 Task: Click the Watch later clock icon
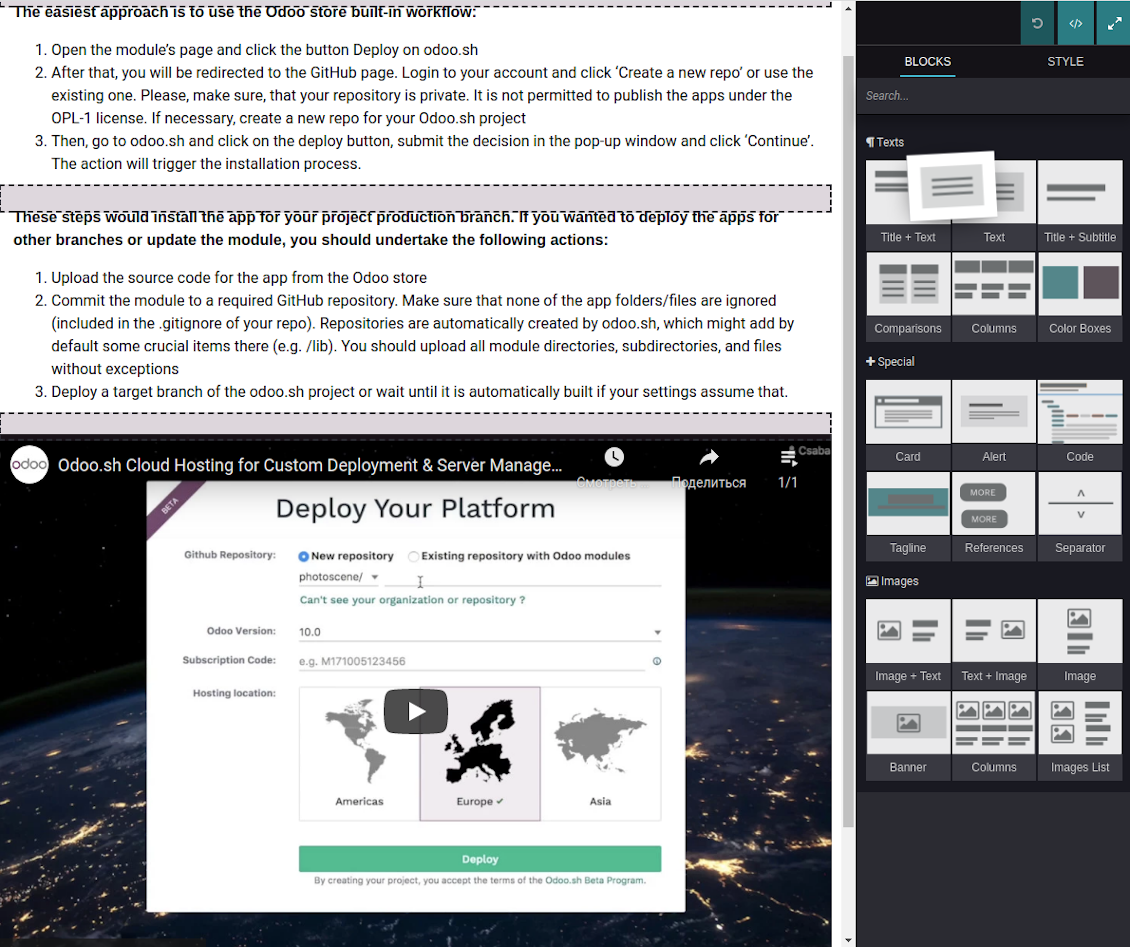pyautogui.click(x=613, y=457)
